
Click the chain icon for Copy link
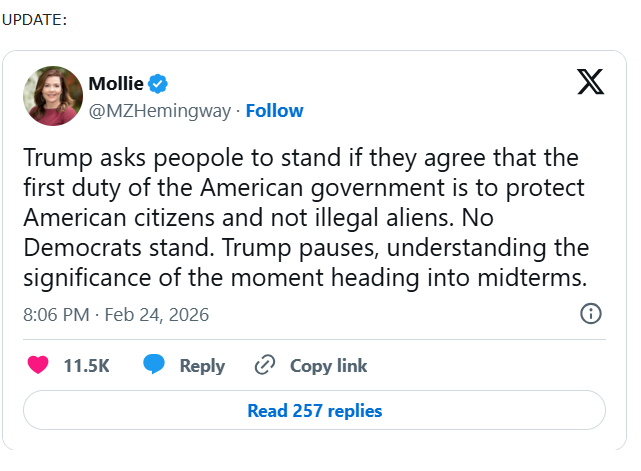[x=265, y=366]
